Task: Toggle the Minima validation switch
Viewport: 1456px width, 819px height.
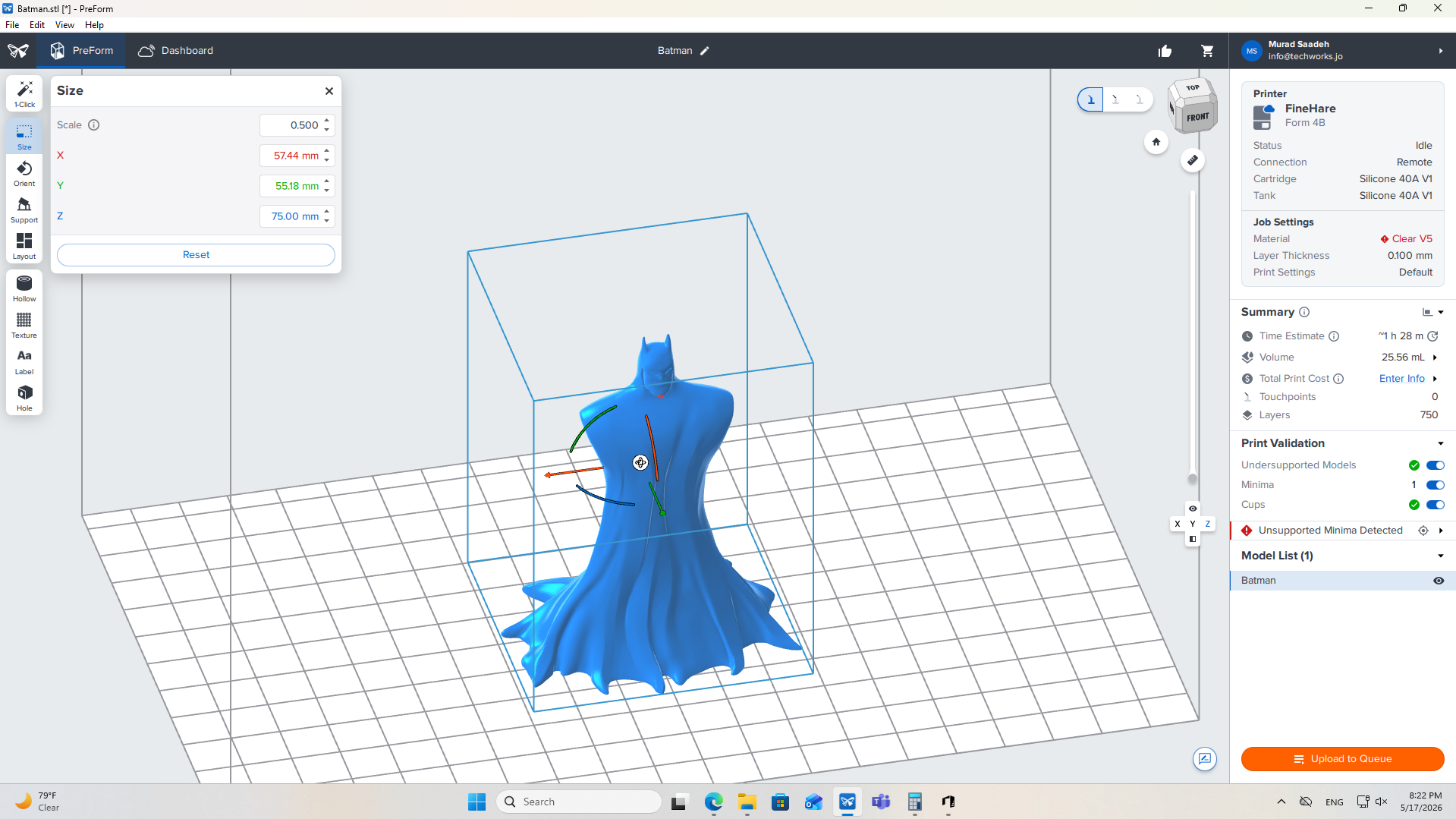Action: click(1435, 485)
